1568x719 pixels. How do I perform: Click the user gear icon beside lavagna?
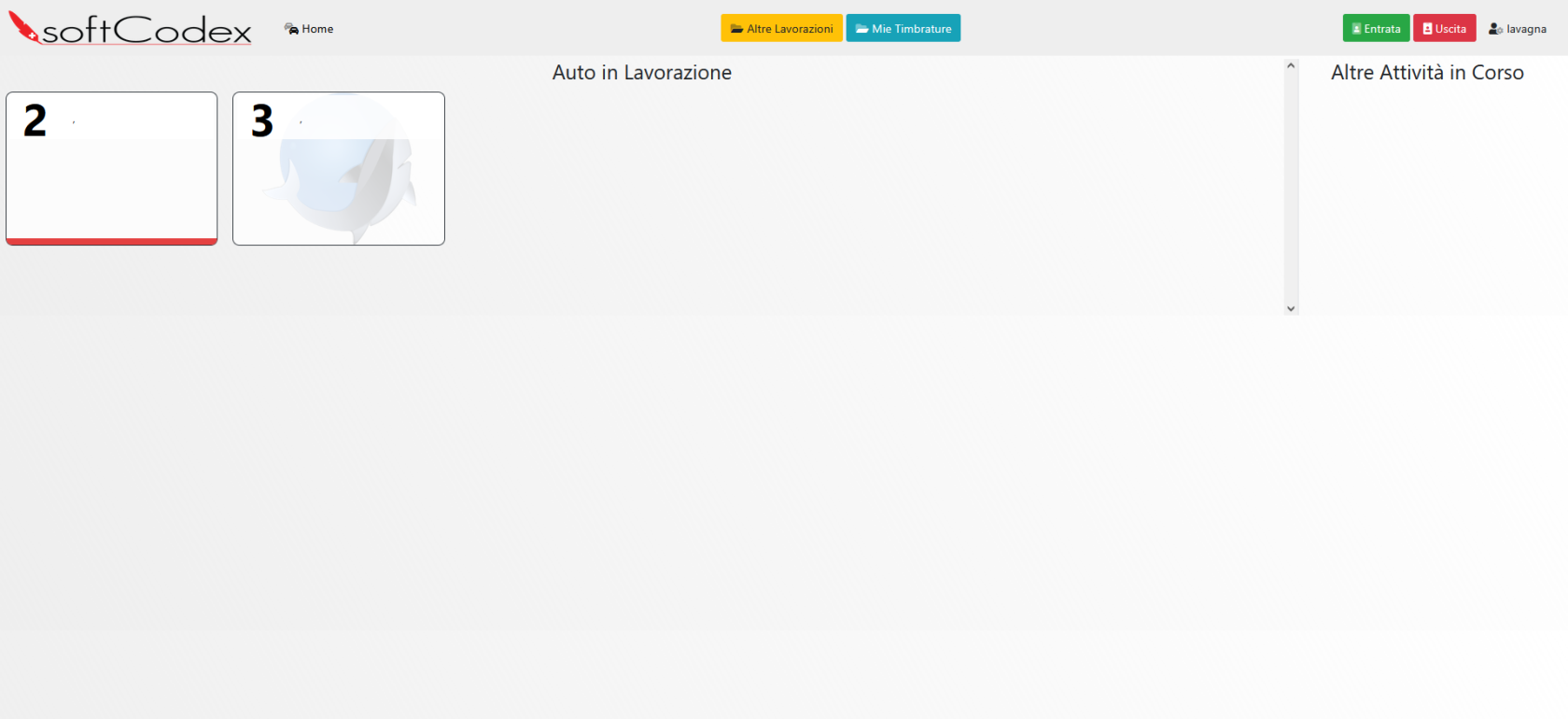tap(1495, 29)
